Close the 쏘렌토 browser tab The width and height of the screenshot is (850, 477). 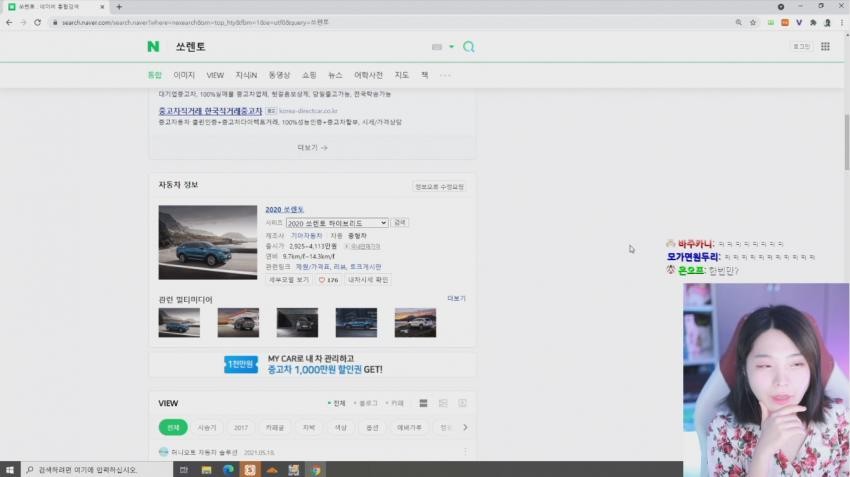[x=102, y=7]
